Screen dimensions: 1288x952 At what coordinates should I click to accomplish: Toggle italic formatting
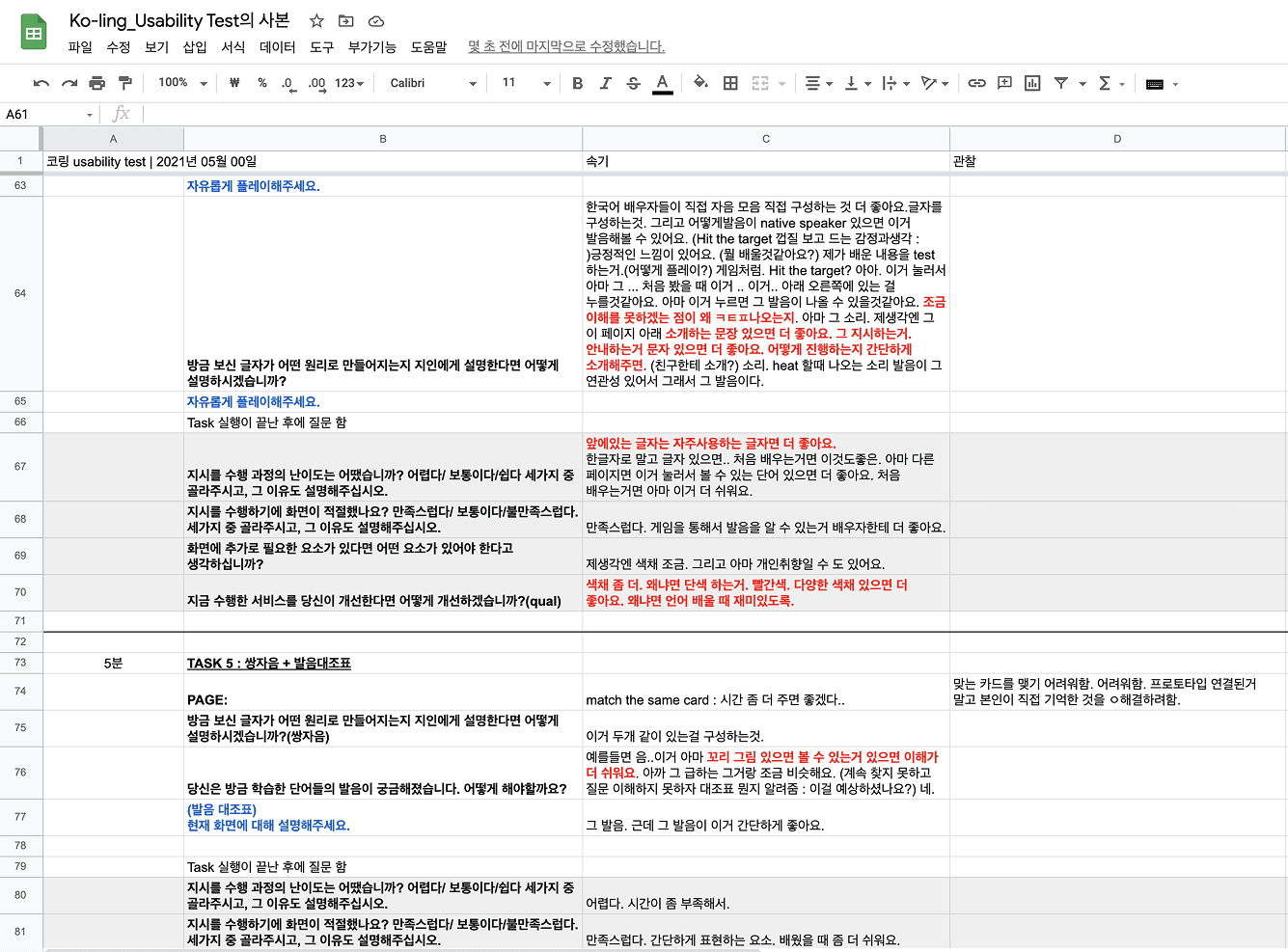click(x=605, y=84)
